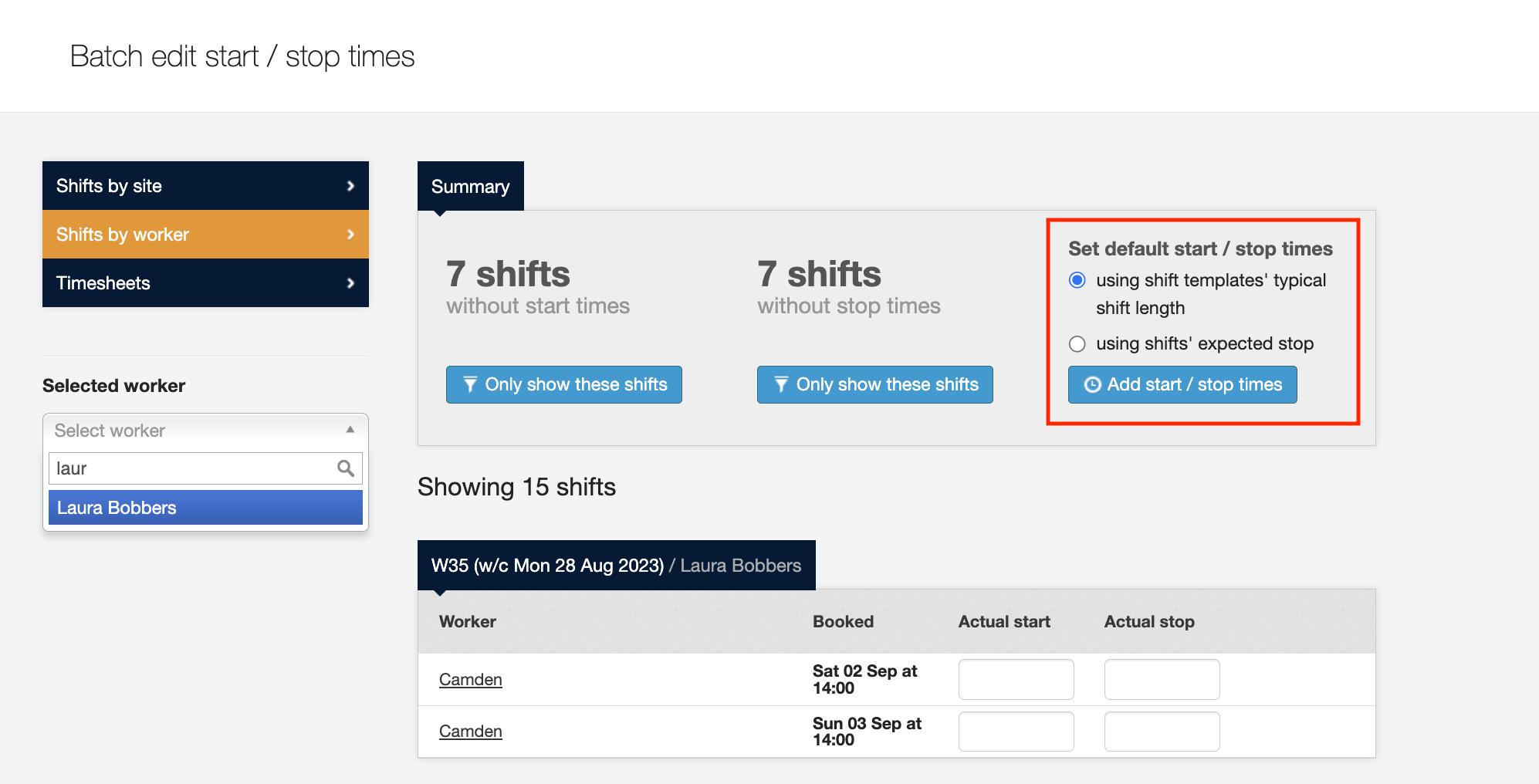
Task: Click chevron arrow on Timesheets row
Action: click(350, 283)
